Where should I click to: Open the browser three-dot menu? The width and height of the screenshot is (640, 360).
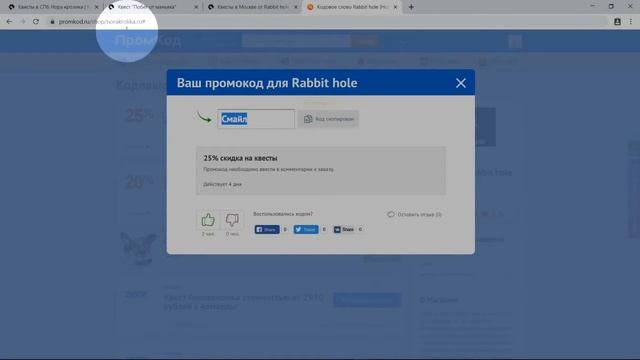tap(631, 22)
